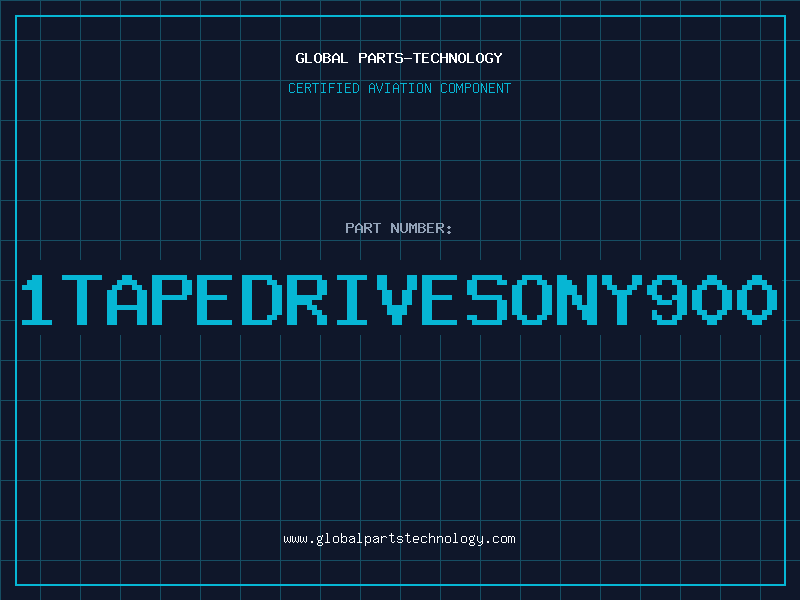Click the GLOBAL PARTS-TECHNOLOGY heading
This screenshot has width=800, height=600.
(x=399, y=58)
